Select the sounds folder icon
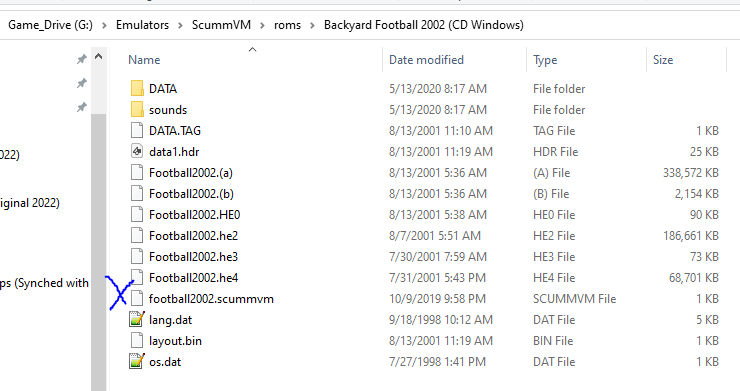The height and width of the screenshot is (391, 740). [x=137, y=110]
